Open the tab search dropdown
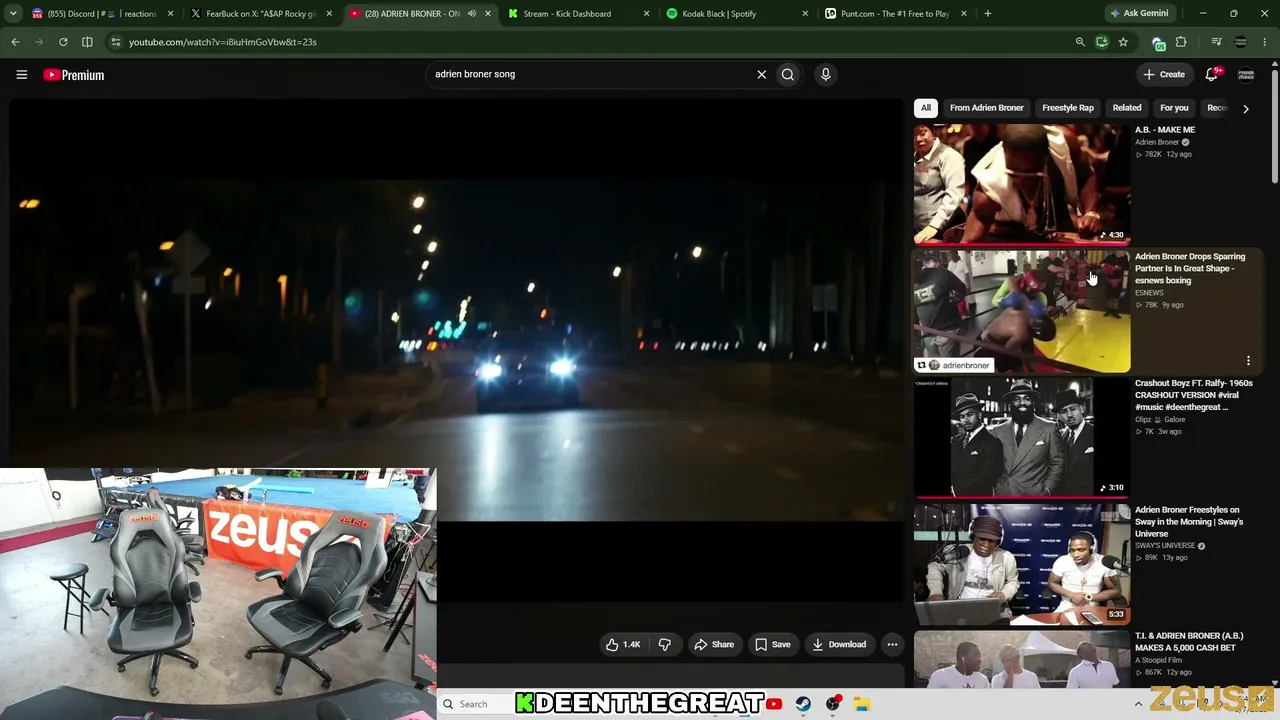The width and height of the screenshot is (1280, 720). click(15, 14)
